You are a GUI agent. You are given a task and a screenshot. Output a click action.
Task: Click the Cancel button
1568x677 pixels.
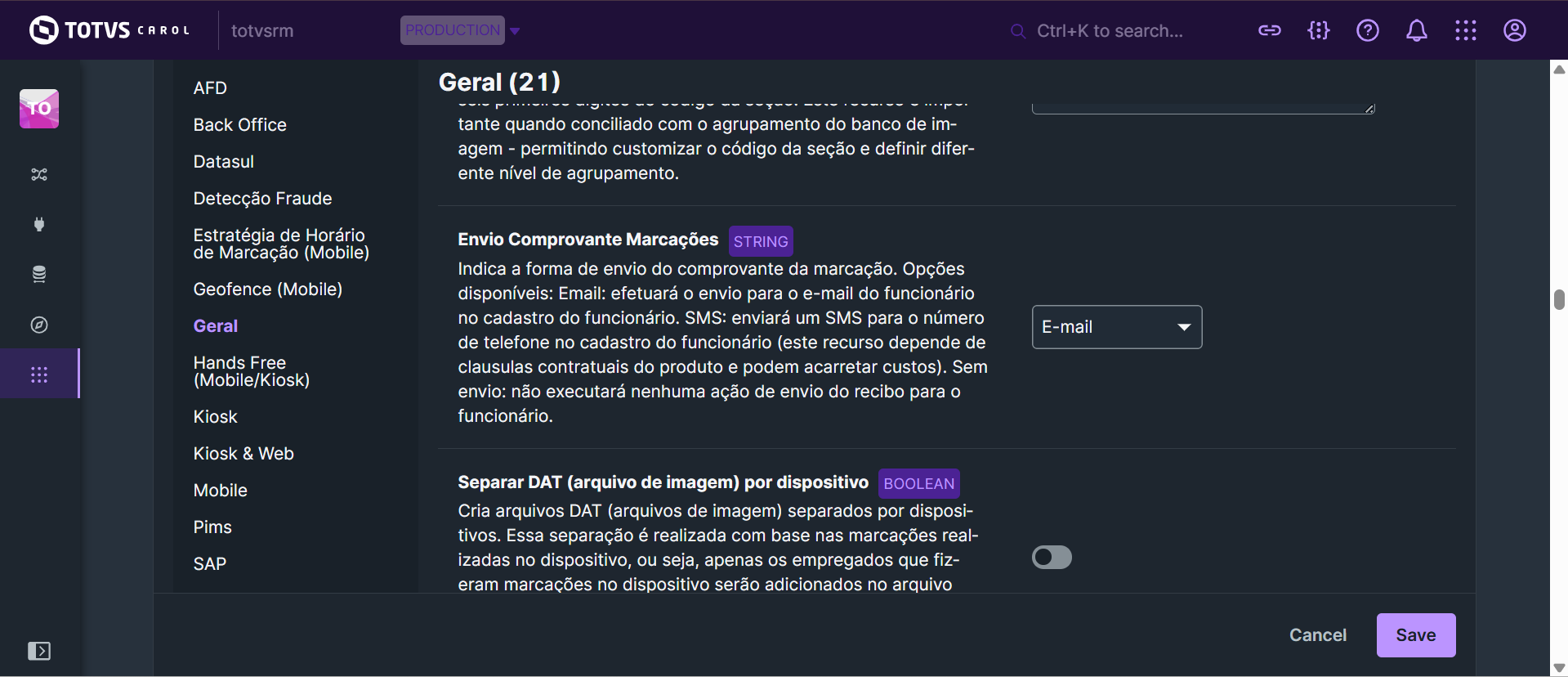[x=1317, y=635]
